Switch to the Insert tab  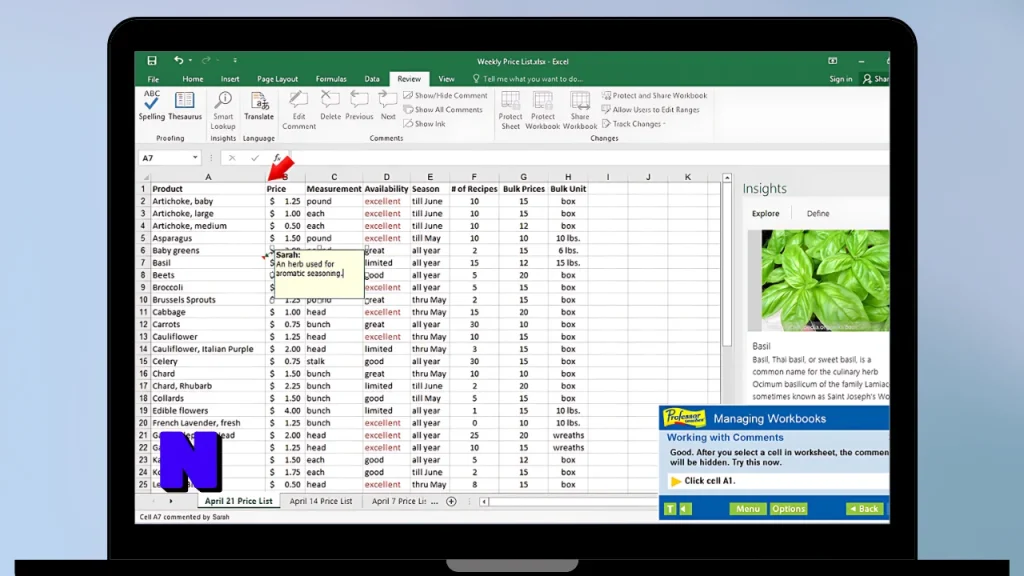pos(230,79)
